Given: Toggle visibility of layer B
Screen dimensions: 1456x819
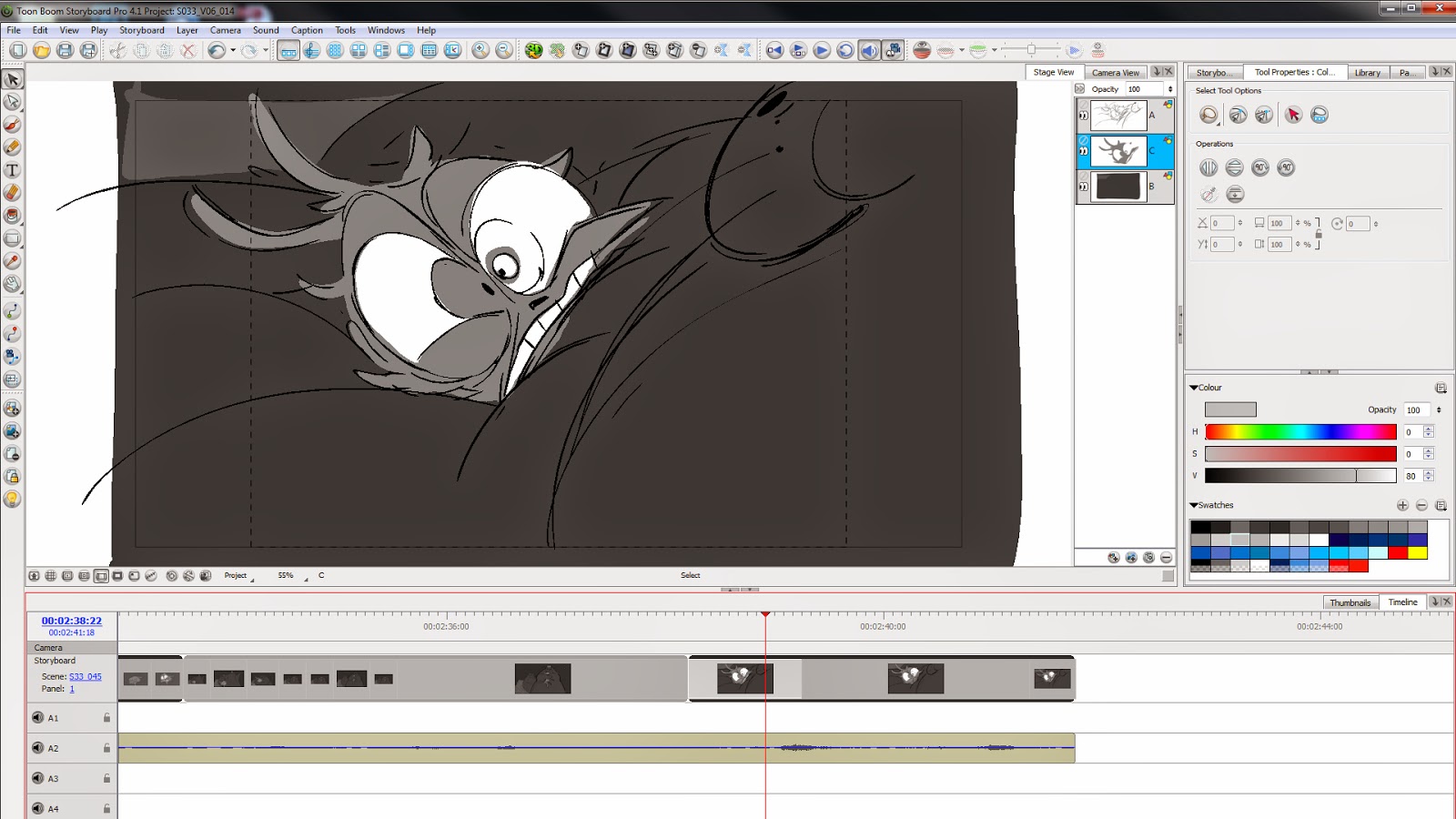Looking at the screenshot, I should (x=1083, y=187).
